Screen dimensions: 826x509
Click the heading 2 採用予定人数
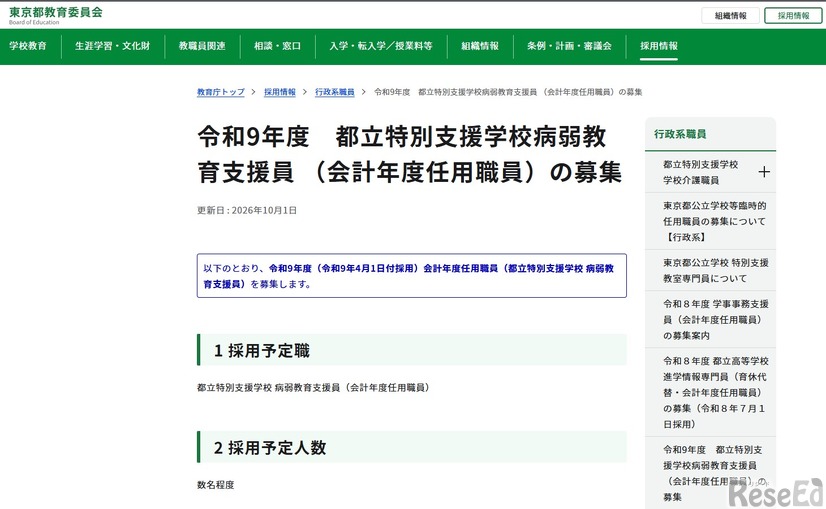tap(270, 447)
